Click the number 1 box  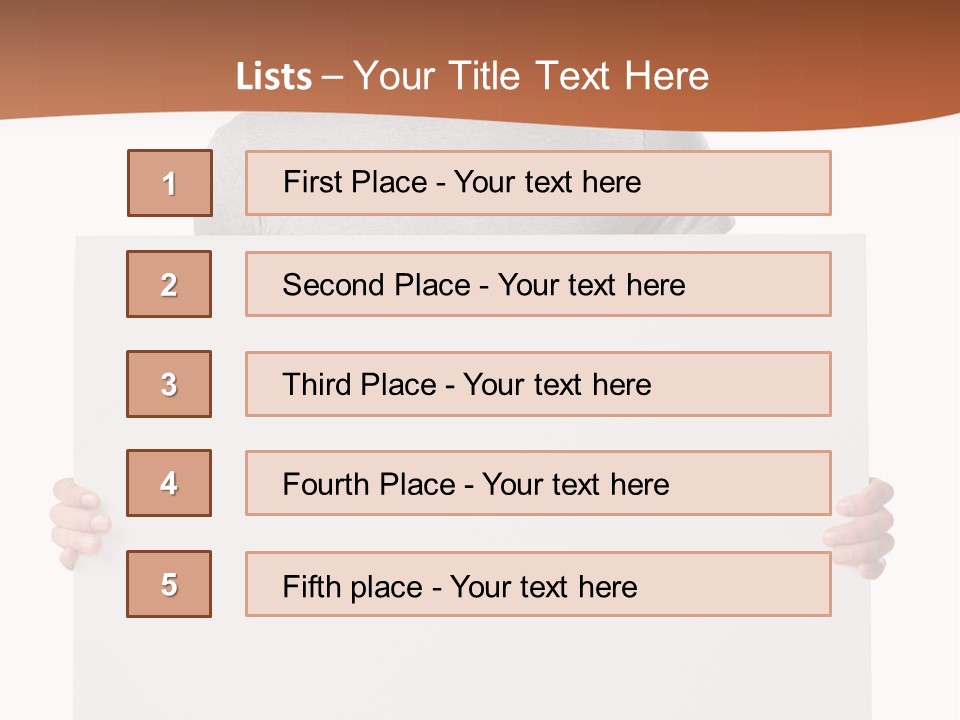click(x=170, y=183)
